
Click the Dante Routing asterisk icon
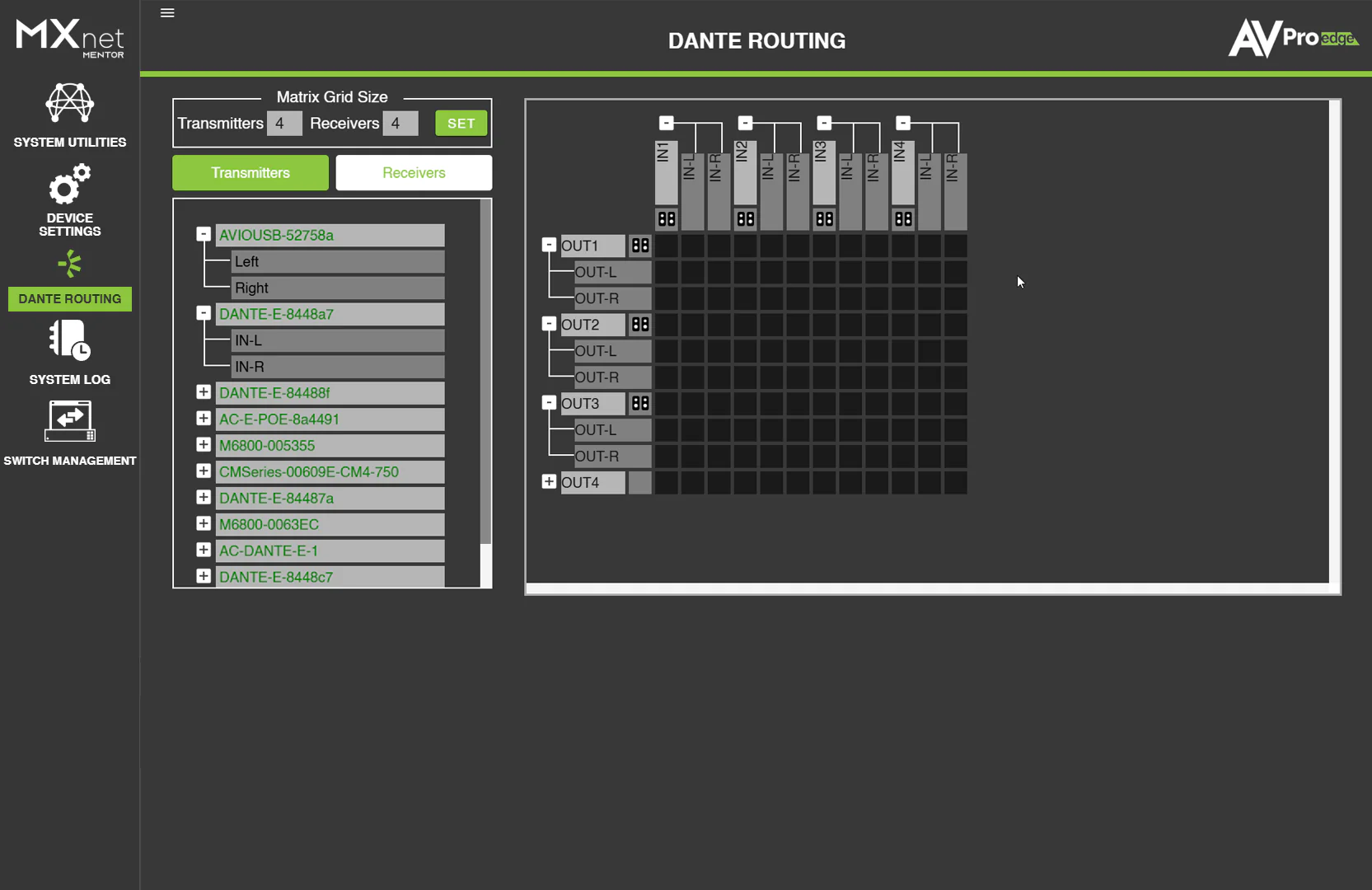[x=70, y=264]
